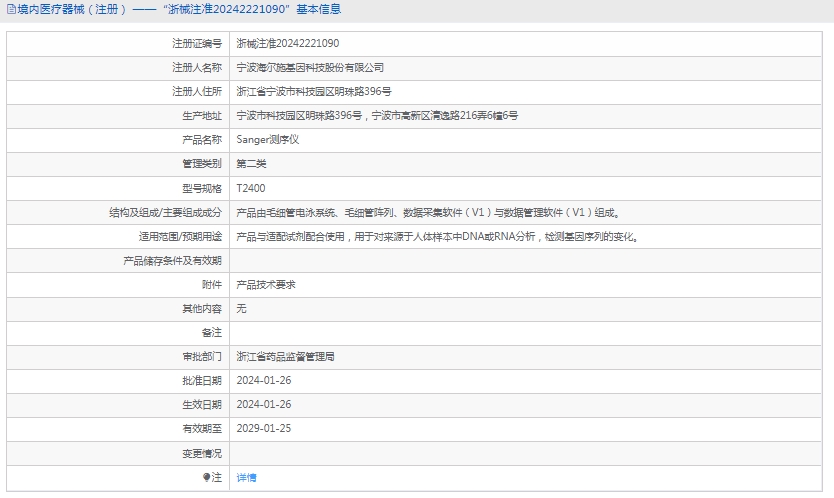Open the 详情 link
Screen dimensions: 834x498
click(x=246, y=478)
